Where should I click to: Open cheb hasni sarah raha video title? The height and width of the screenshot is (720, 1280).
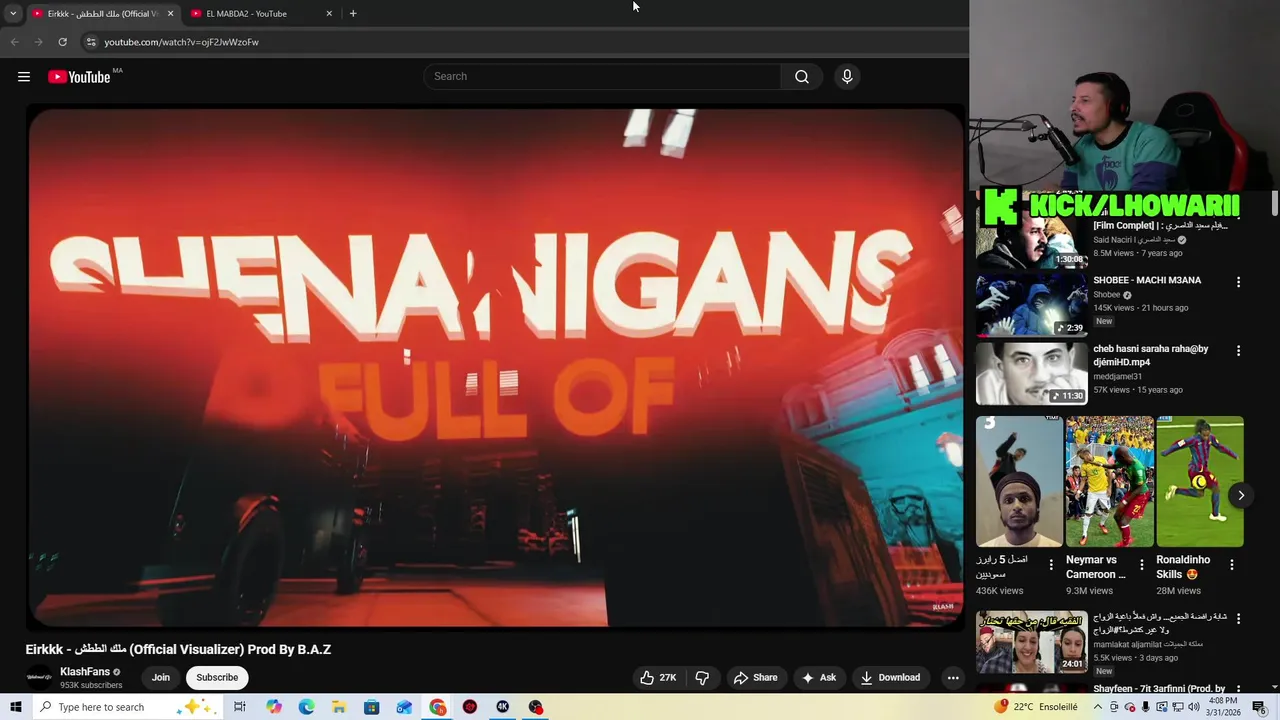(x=1151, y=355)
